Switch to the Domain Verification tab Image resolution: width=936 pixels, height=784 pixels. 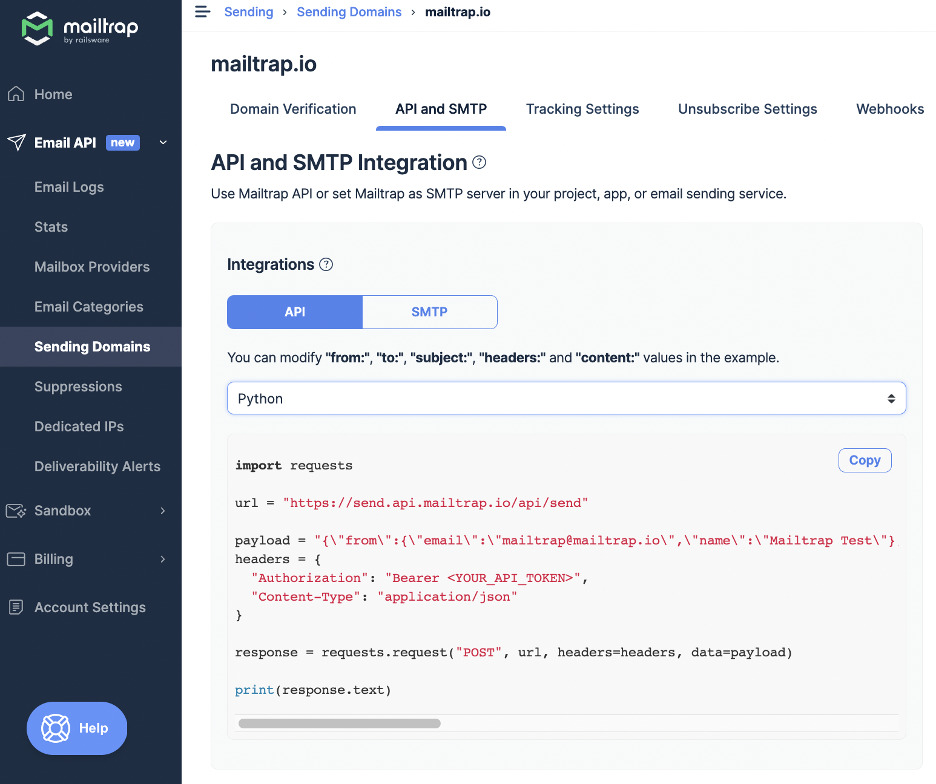293,109
